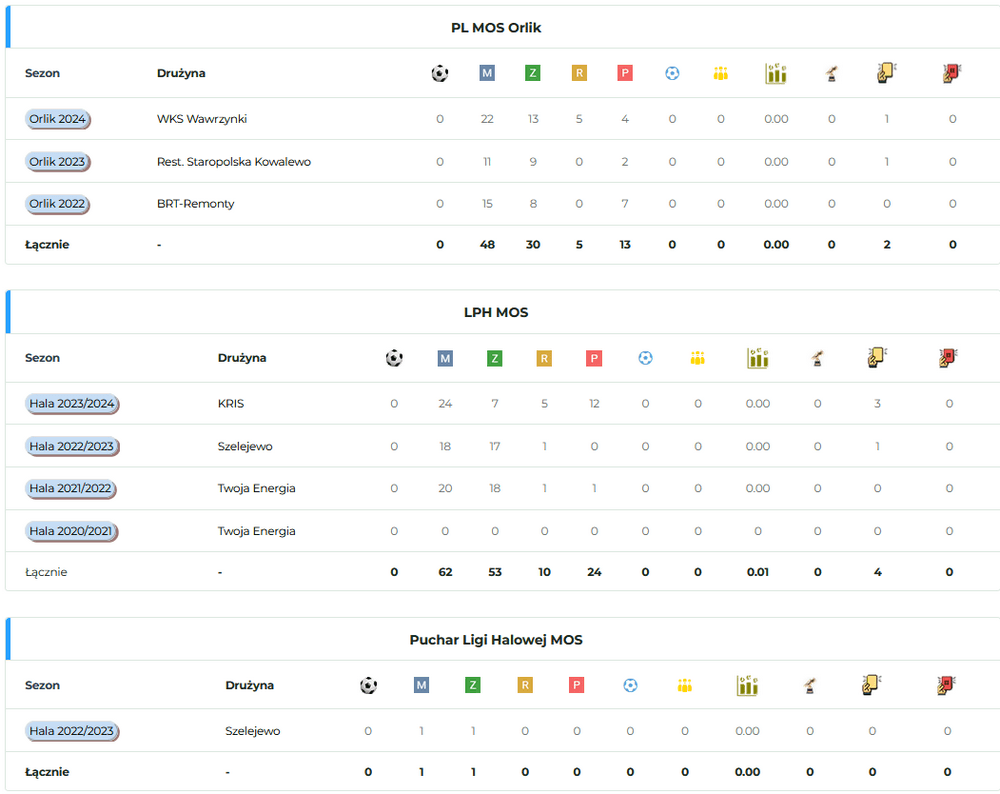This screenshot has height=794, width=1000.
Task: Click orange R draws icon in LPH MOS header
Action: pos(544,358)
